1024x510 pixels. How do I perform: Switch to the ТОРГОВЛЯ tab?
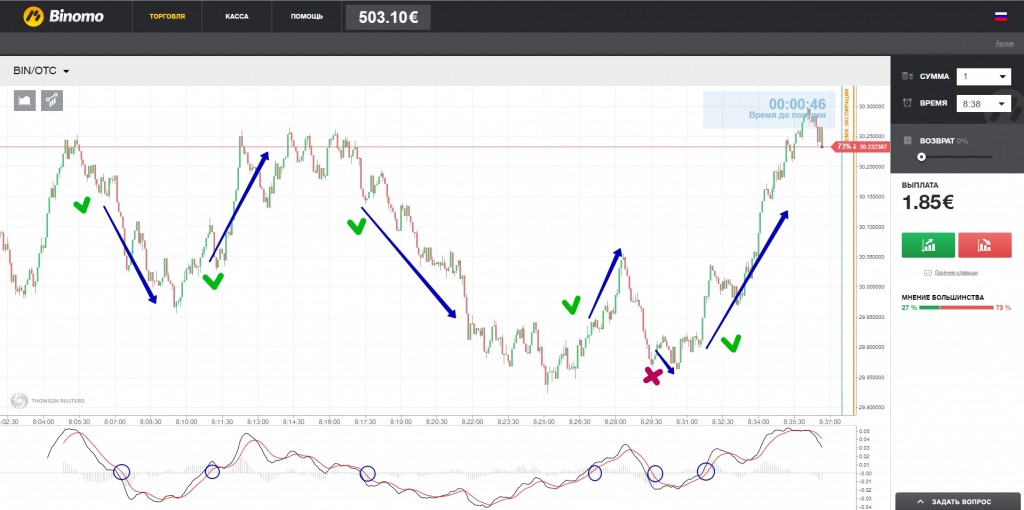coord(167,16)
